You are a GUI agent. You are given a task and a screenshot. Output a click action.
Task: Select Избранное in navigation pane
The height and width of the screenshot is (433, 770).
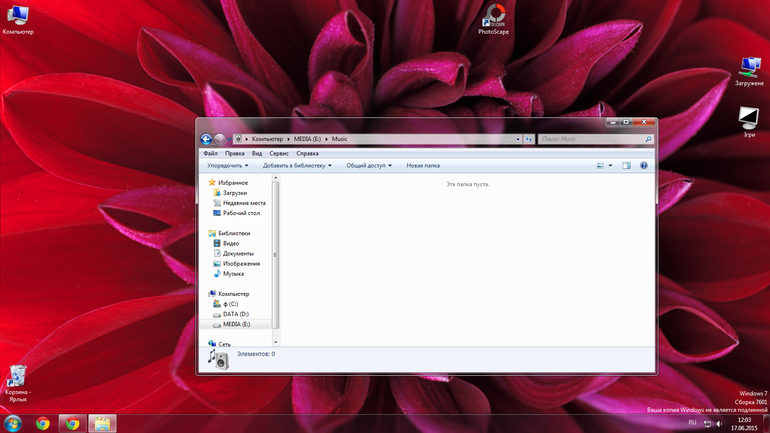pos(233,183)
